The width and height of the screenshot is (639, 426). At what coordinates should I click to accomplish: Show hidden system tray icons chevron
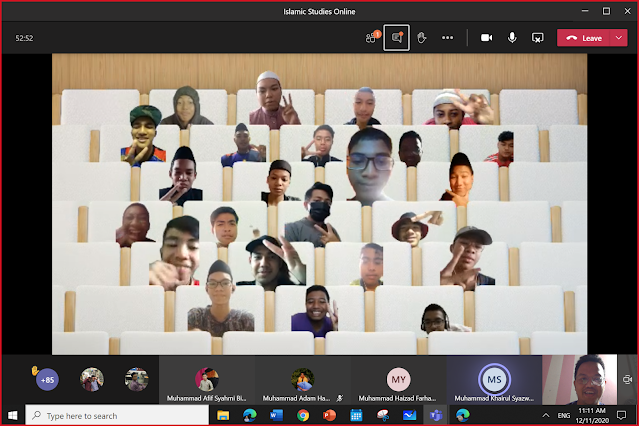pos(546,415)
